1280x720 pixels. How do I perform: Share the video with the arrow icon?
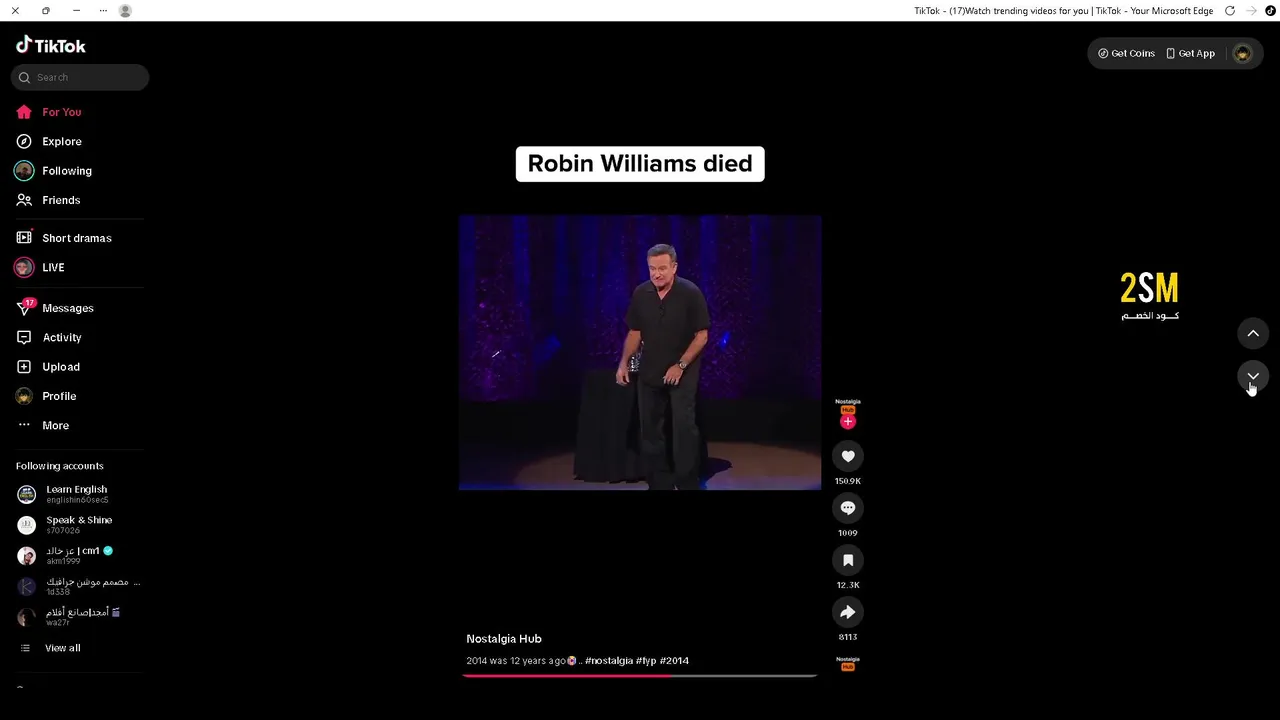(x=848, y=612)
